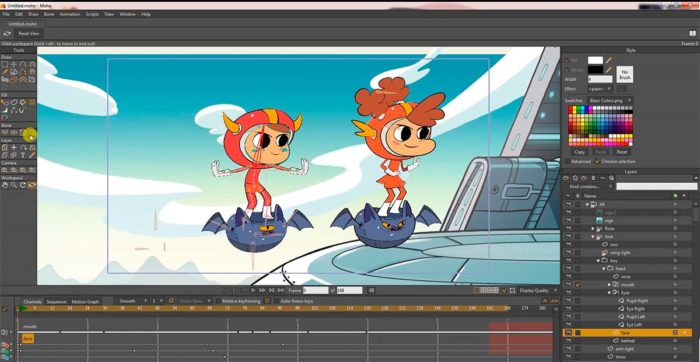Select the nose layer
700x362 pixels.
click(625, 277)
